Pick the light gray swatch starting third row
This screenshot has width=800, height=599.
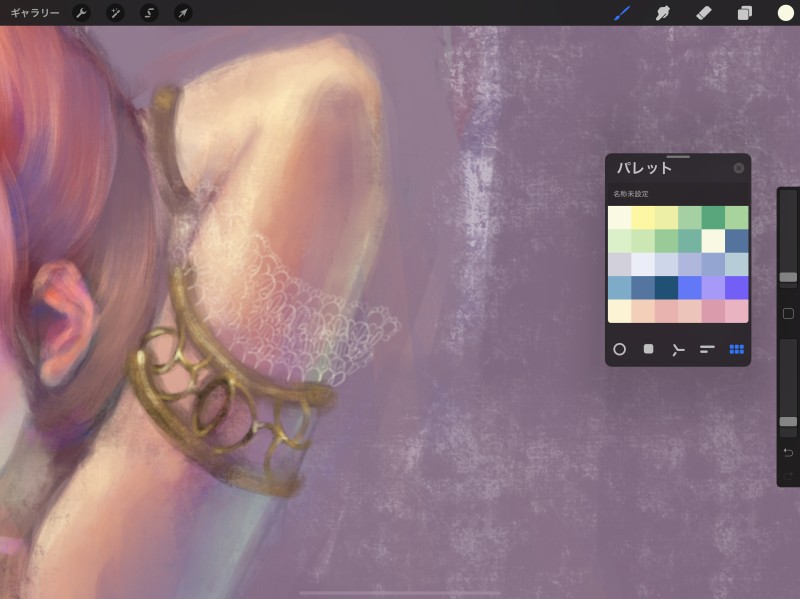click(619, 264)
